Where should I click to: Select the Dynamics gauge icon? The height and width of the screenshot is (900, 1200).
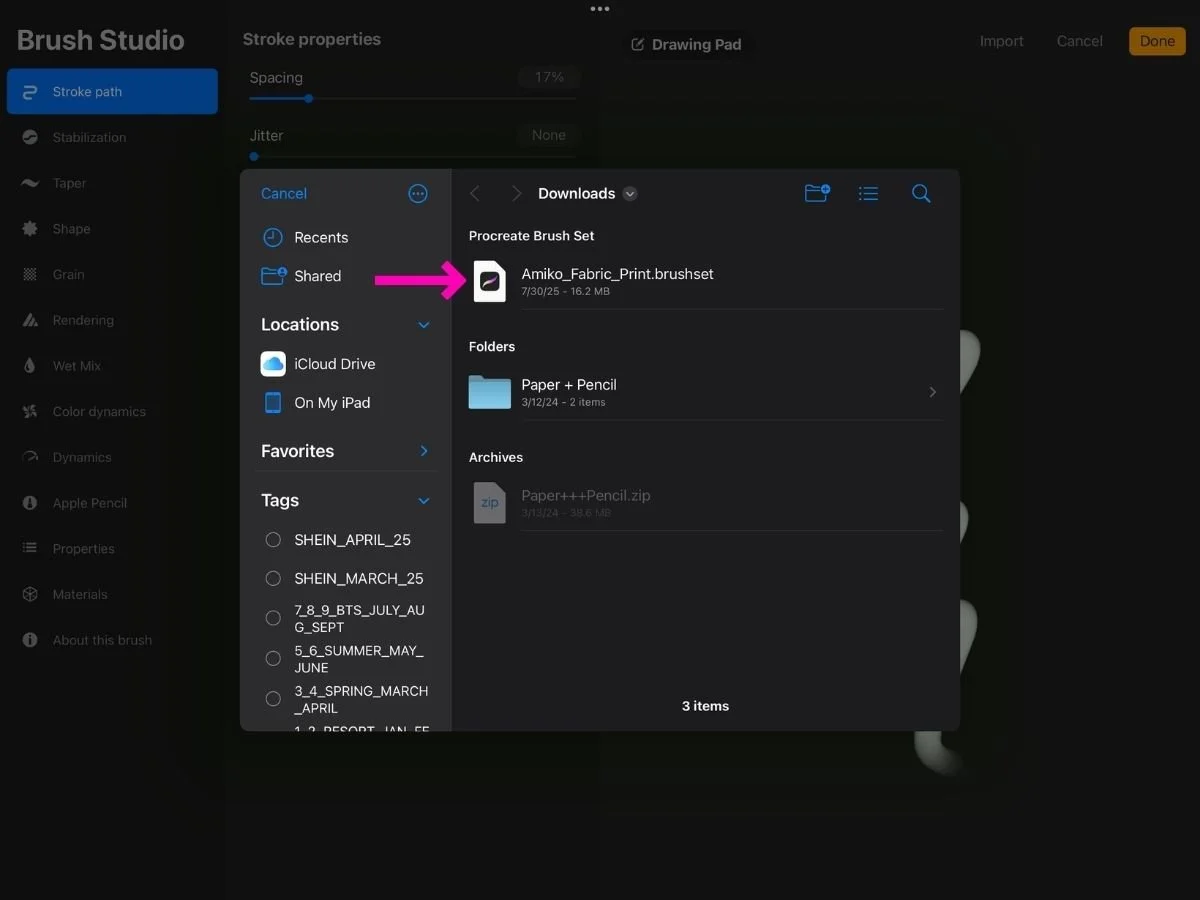tap(30, 457)
